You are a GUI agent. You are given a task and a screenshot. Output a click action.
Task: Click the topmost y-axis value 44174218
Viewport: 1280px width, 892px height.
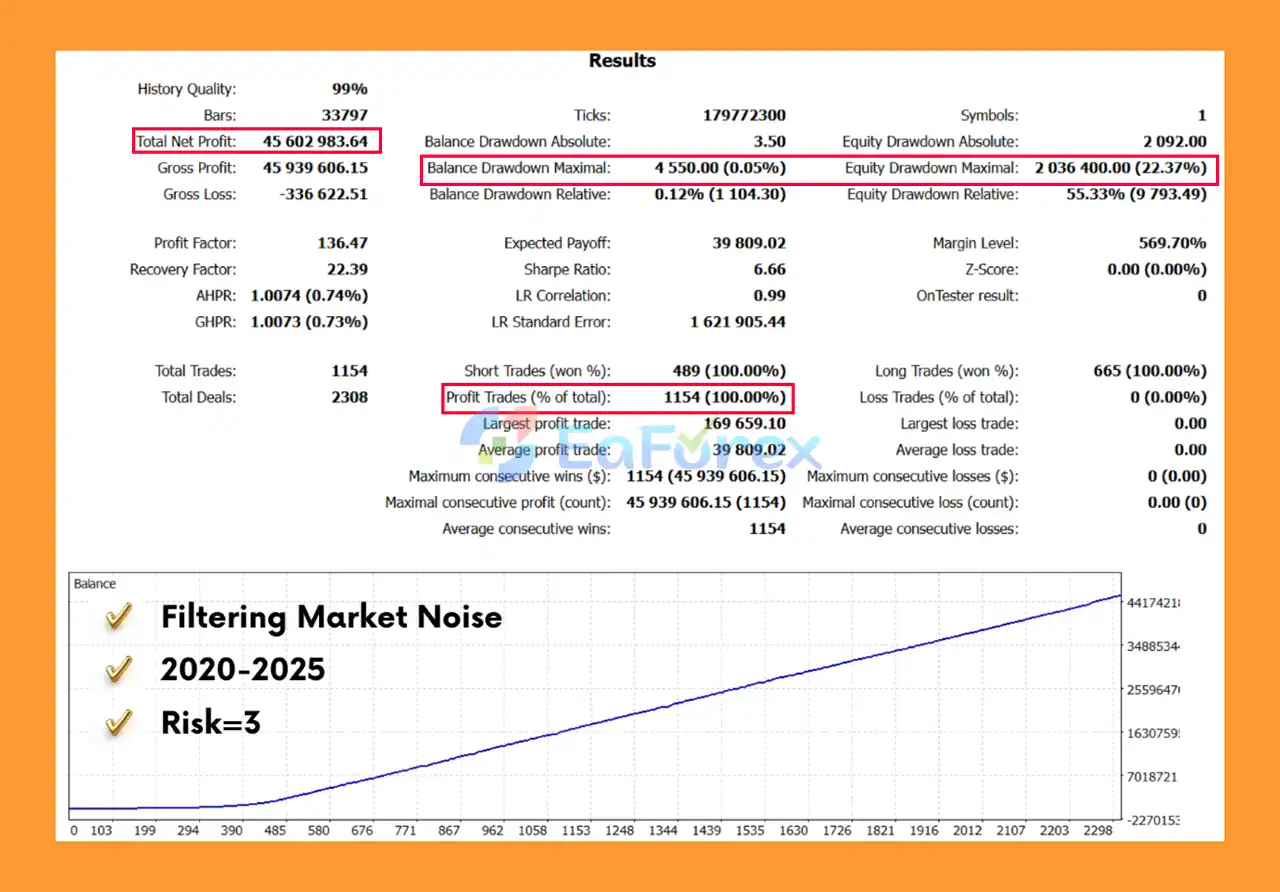pos(1153,602)
